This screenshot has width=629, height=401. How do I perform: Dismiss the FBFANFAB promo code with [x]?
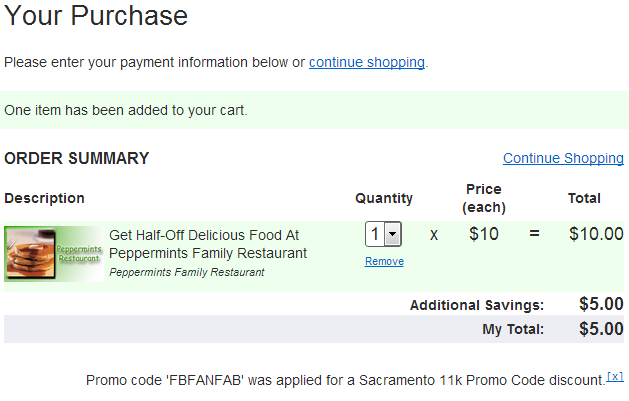(616, 377)
